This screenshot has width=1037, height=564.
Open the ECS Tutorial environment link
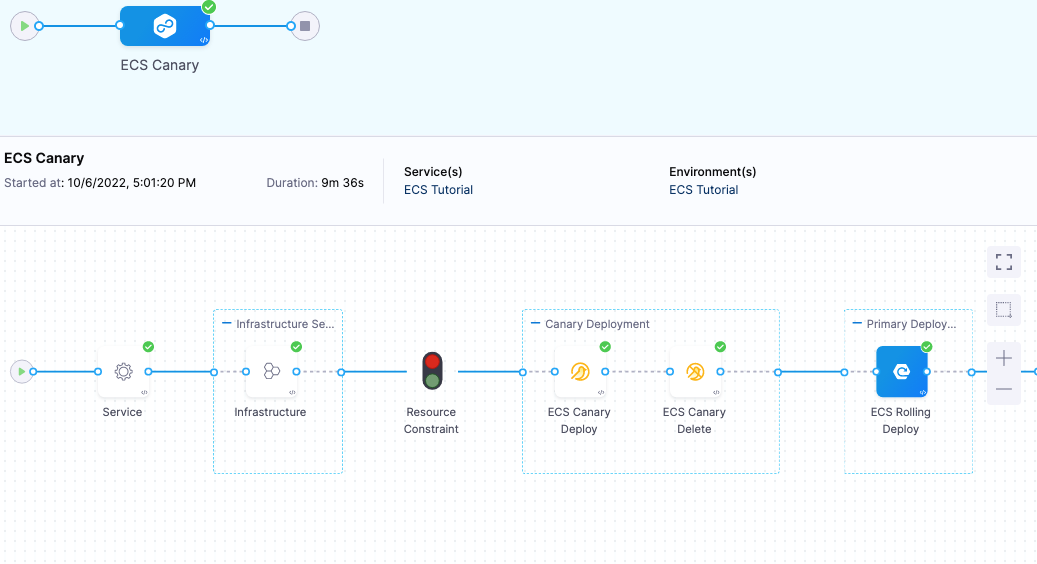[703, 190]
